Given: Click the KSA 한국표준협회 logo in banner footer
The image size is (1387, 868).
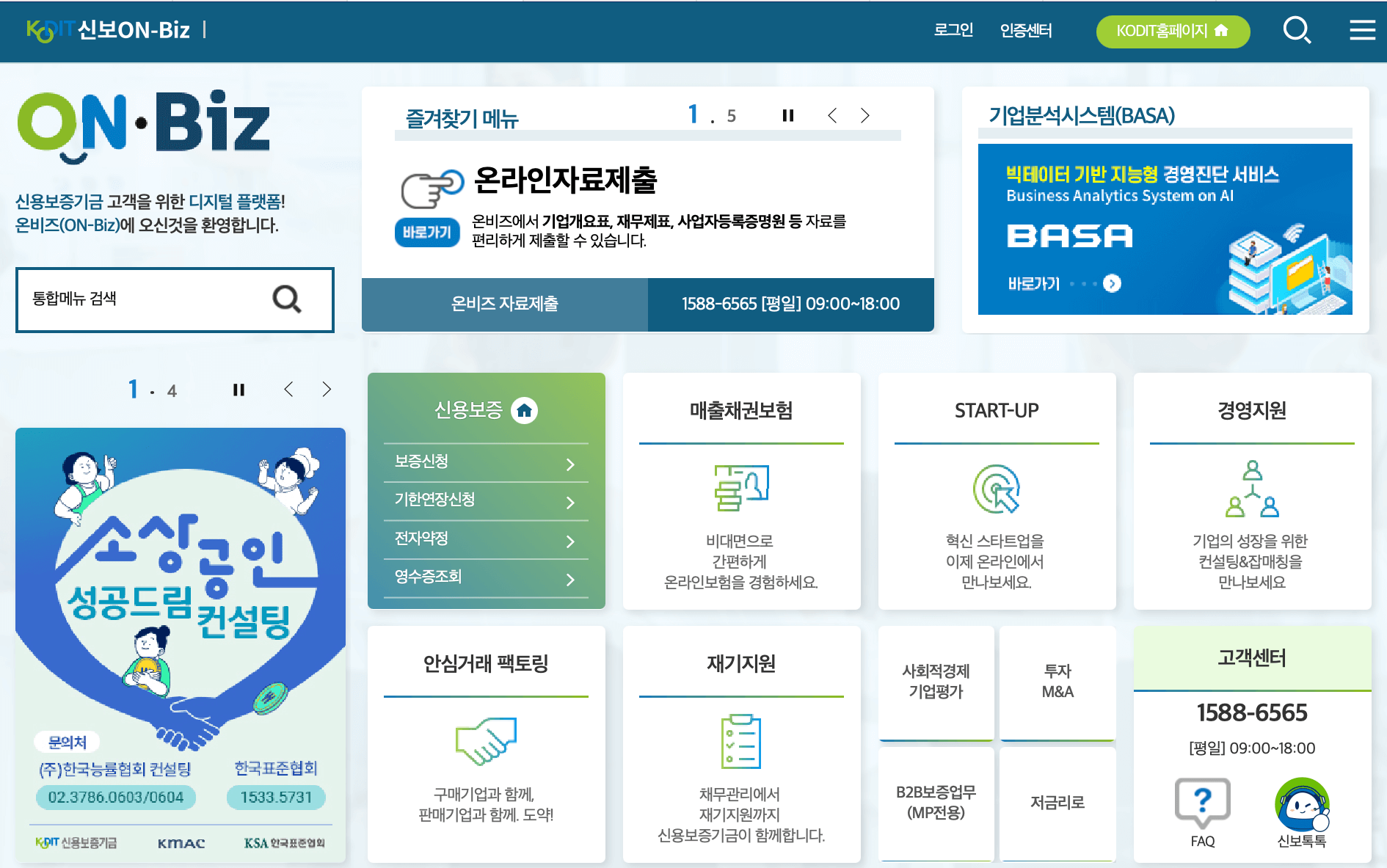Looking at the screenshot, I should coord(285,843).
